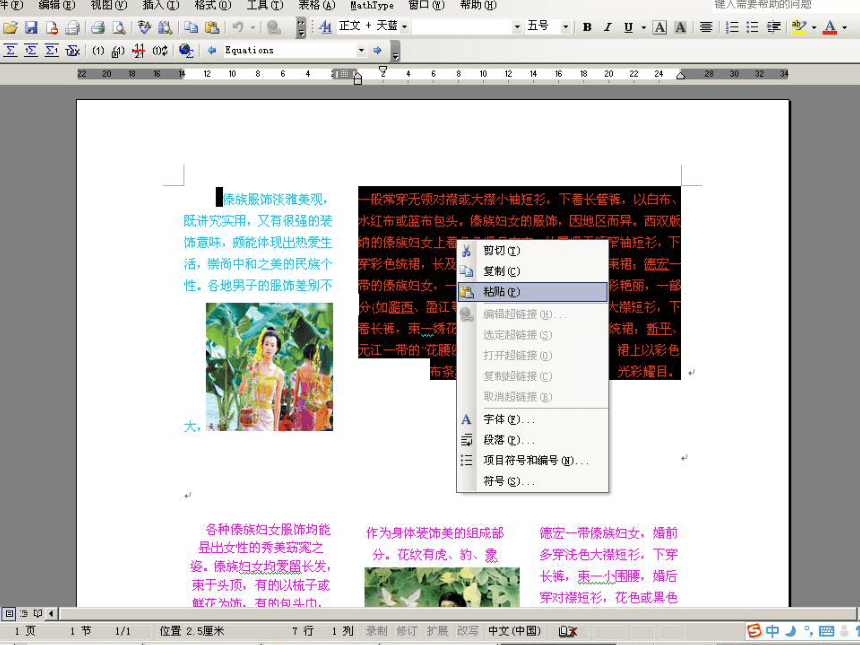Open 字体 dialog from the context menu
This screenshot has width=860, height=645.
tap(533, 420)
